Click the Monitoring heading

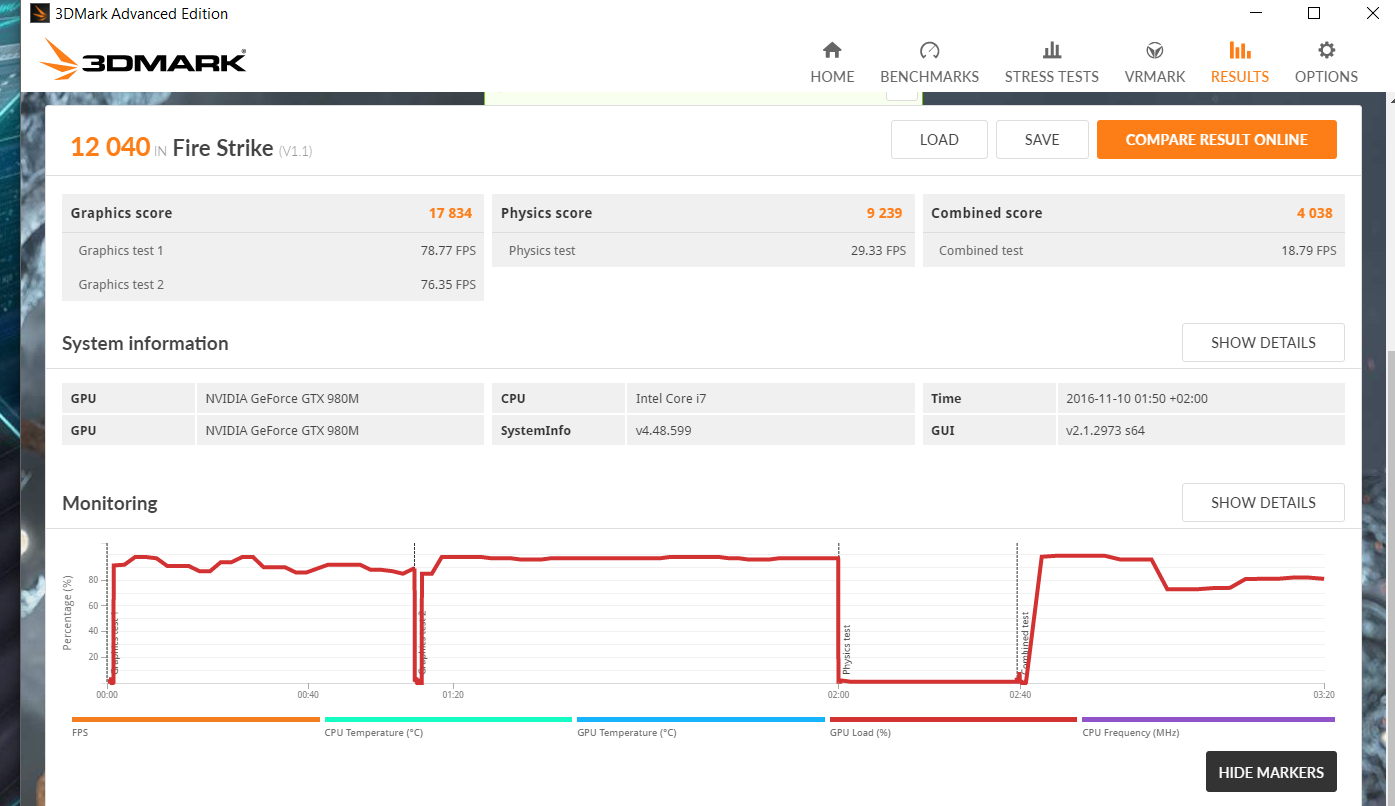[x=110, y=503]
